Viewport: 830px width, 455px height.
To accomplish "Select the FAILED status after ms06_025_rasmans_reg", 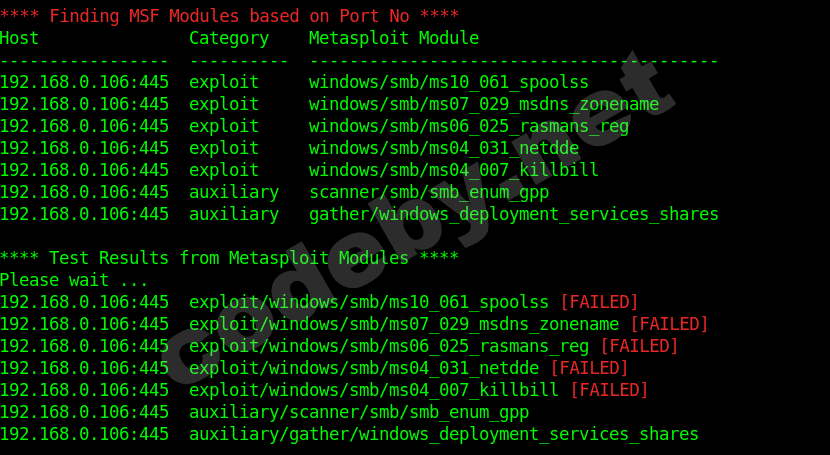I will pos(638,346).
